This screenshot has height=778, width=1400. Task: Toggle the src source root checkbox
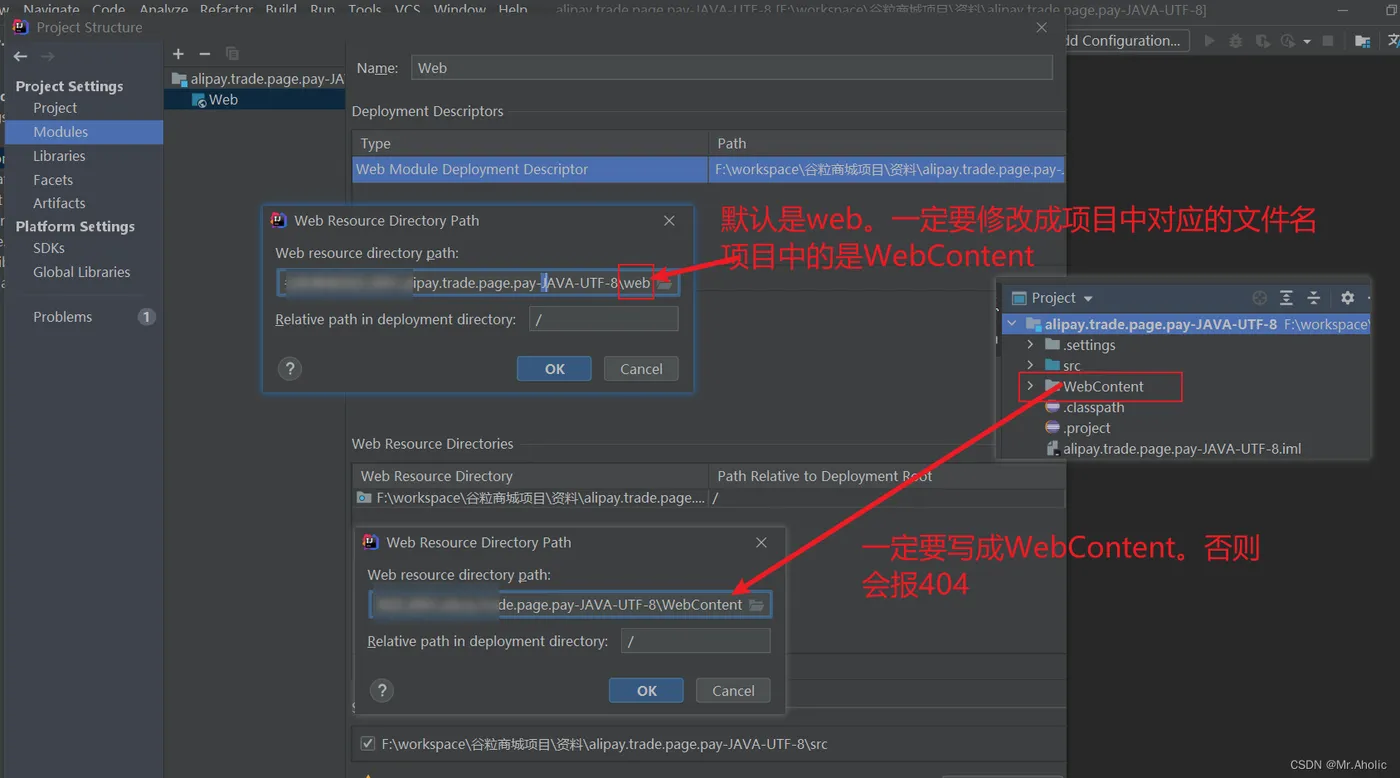(367, 744)
